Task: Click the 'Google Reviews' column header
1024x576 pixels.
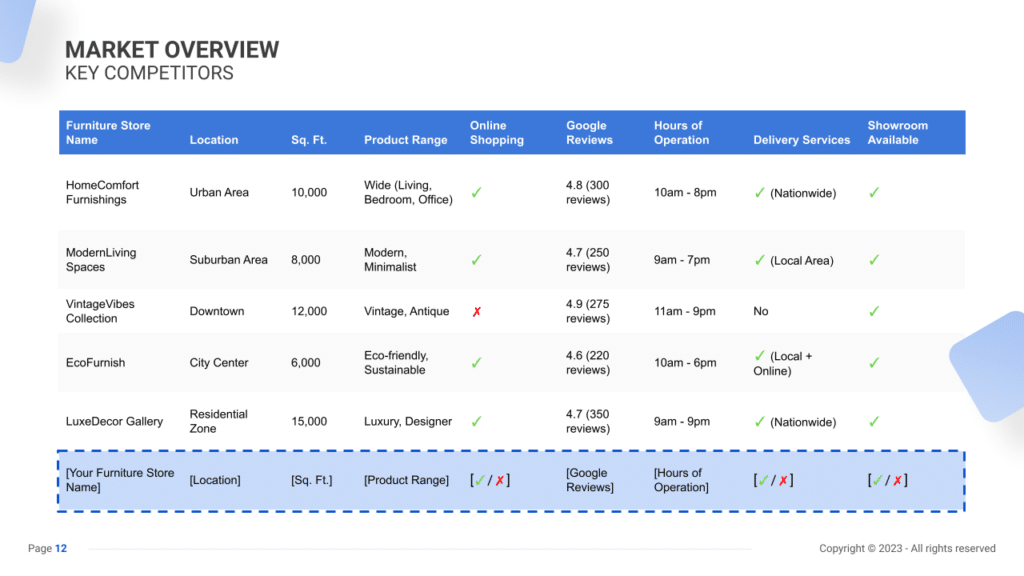Action: coord(589,133)
